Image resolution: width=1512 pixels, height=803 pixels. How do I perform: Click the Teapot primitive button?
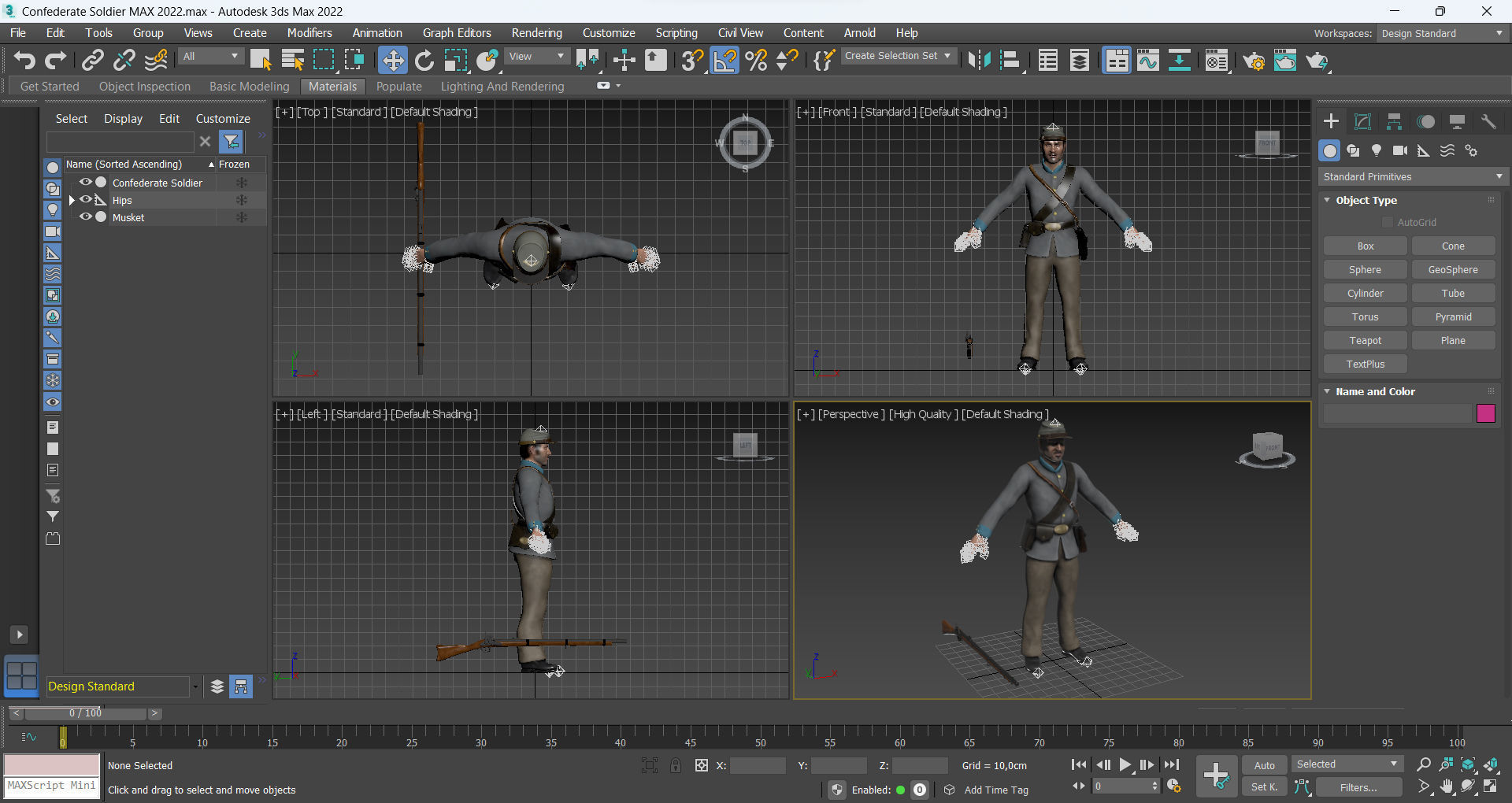tap(1366, 341)
